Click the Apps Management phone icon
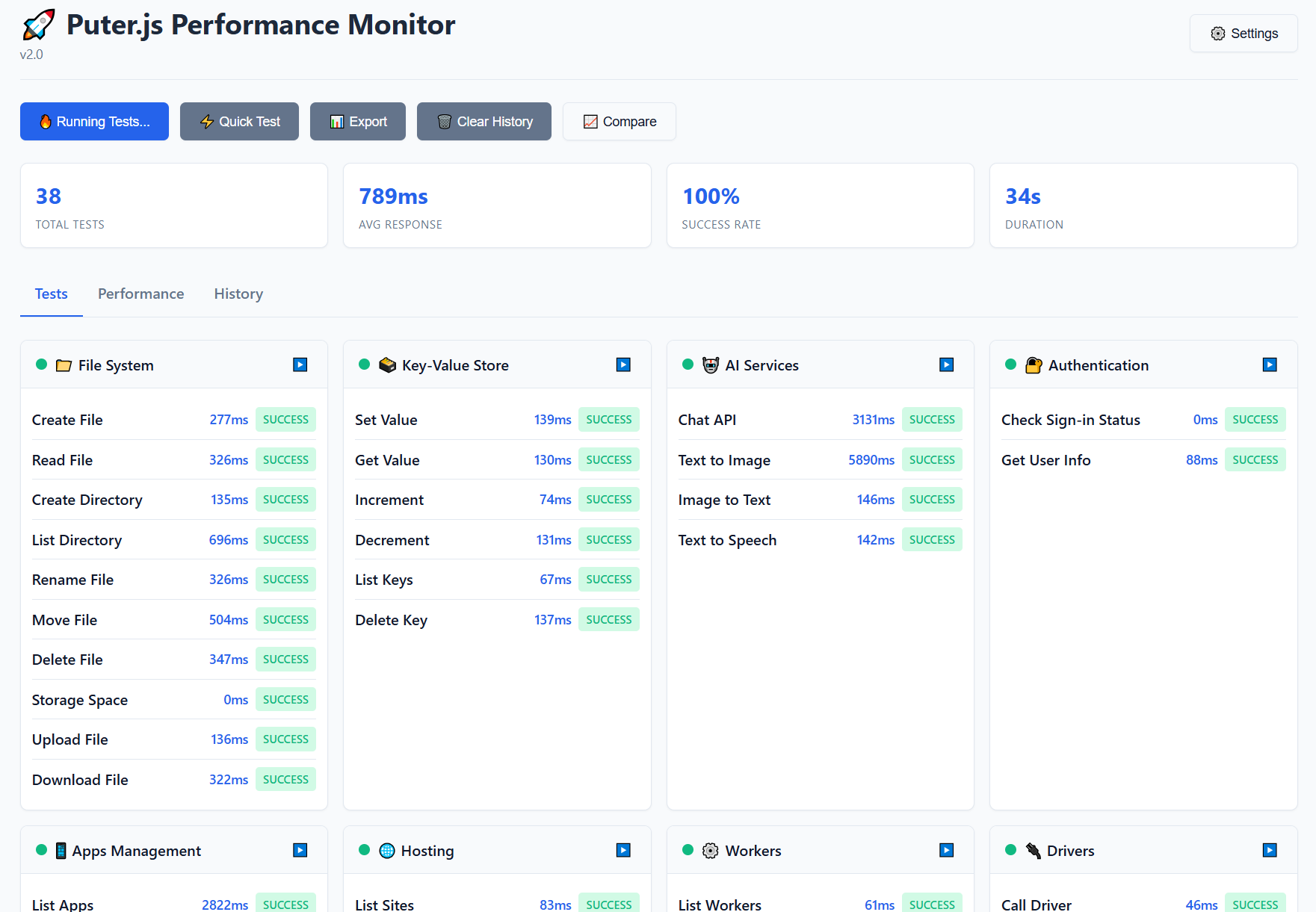This screenshot has width=1316, height=912. pos(61,851)
